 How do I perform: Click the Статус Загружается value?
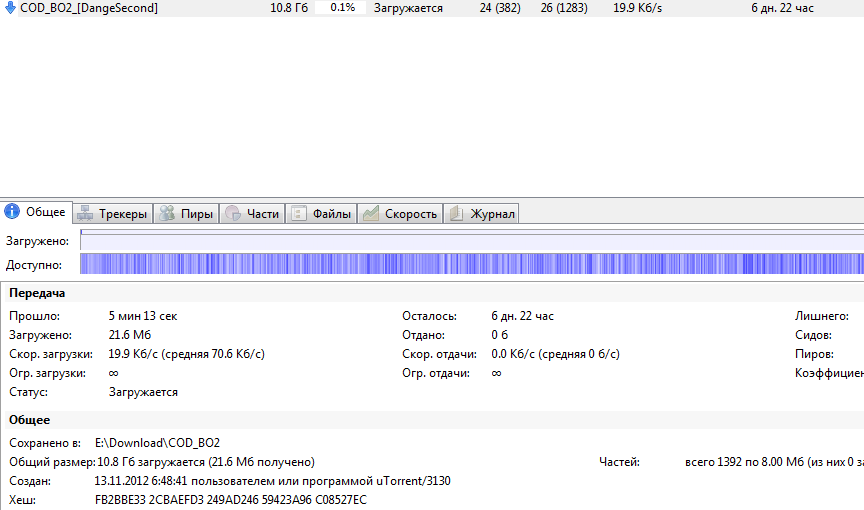pos(143,392)
